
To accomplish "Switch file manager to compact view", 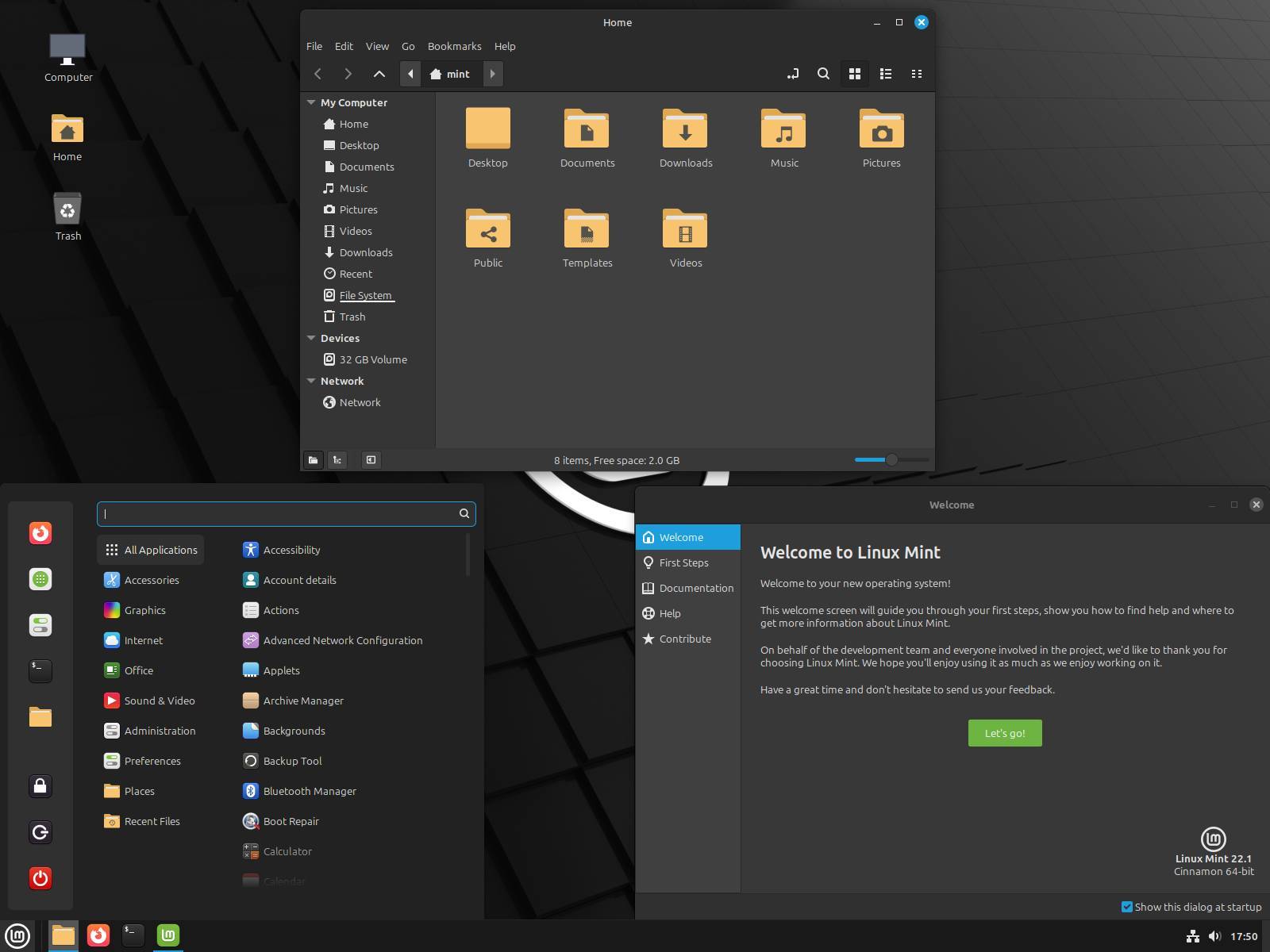I will (x=917, y=74).
